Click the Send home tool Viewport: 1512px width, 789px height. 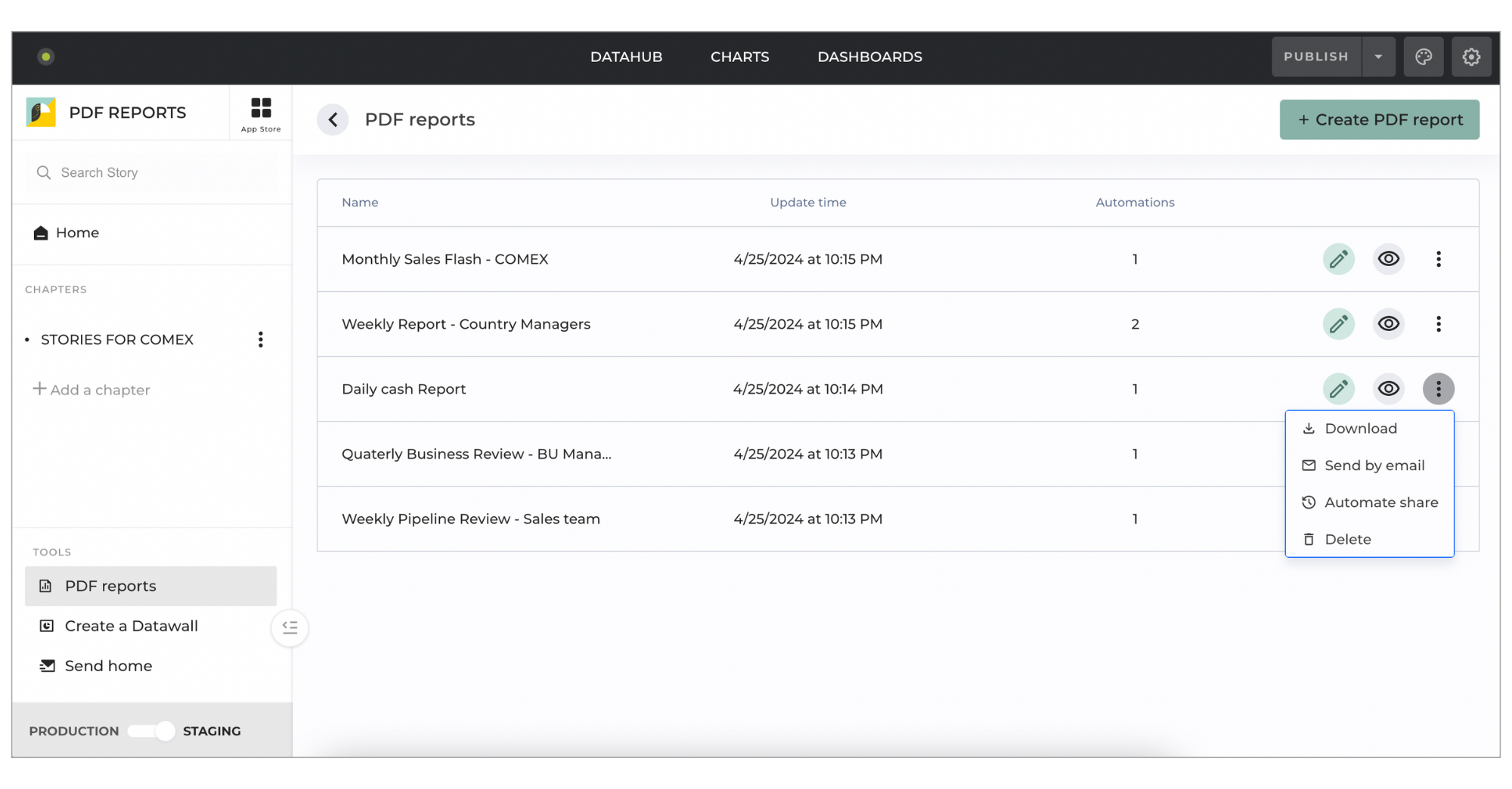click(108, 666)
